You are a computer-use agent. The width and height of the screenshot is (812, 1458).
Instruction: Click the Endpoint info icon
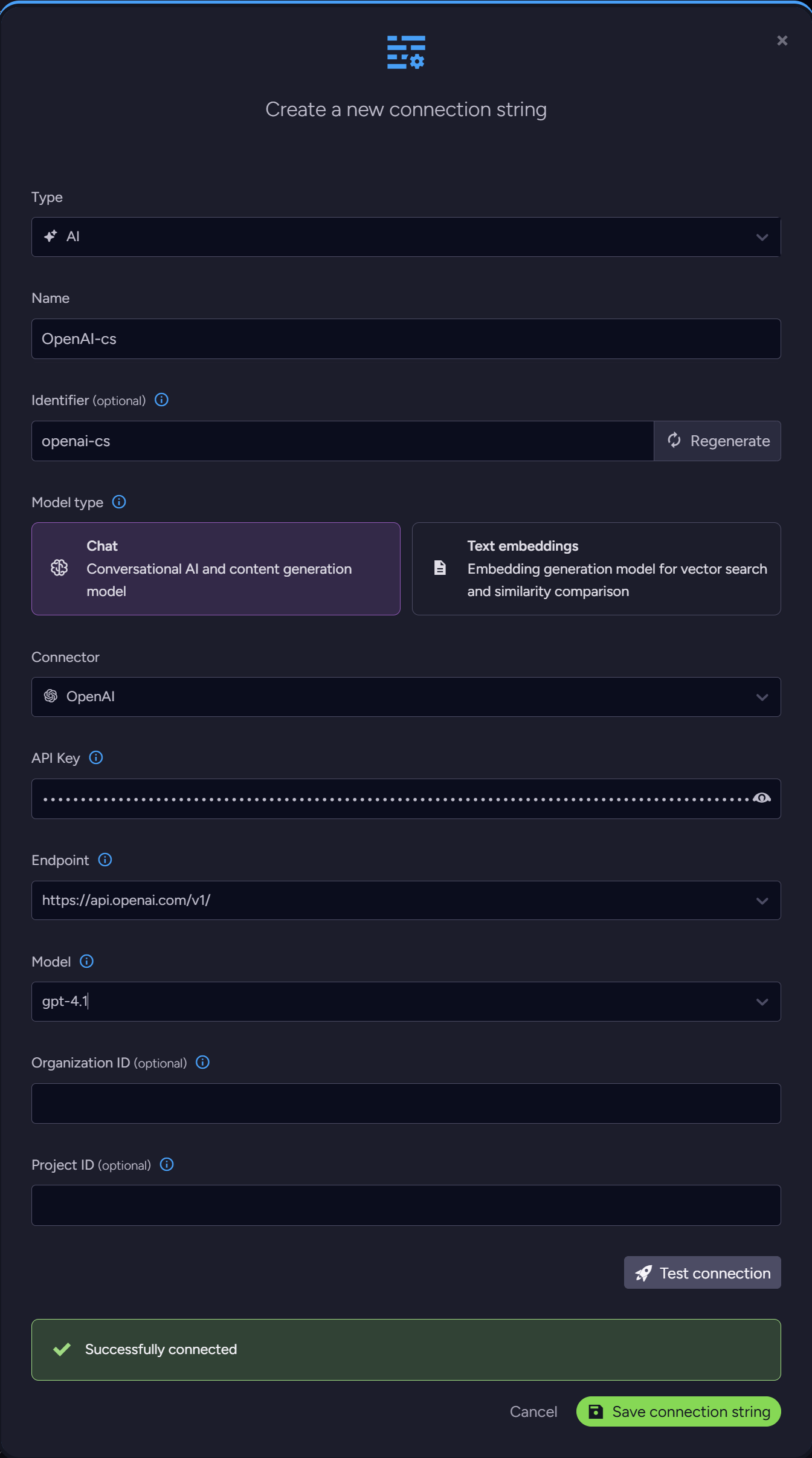pos(105,860)
